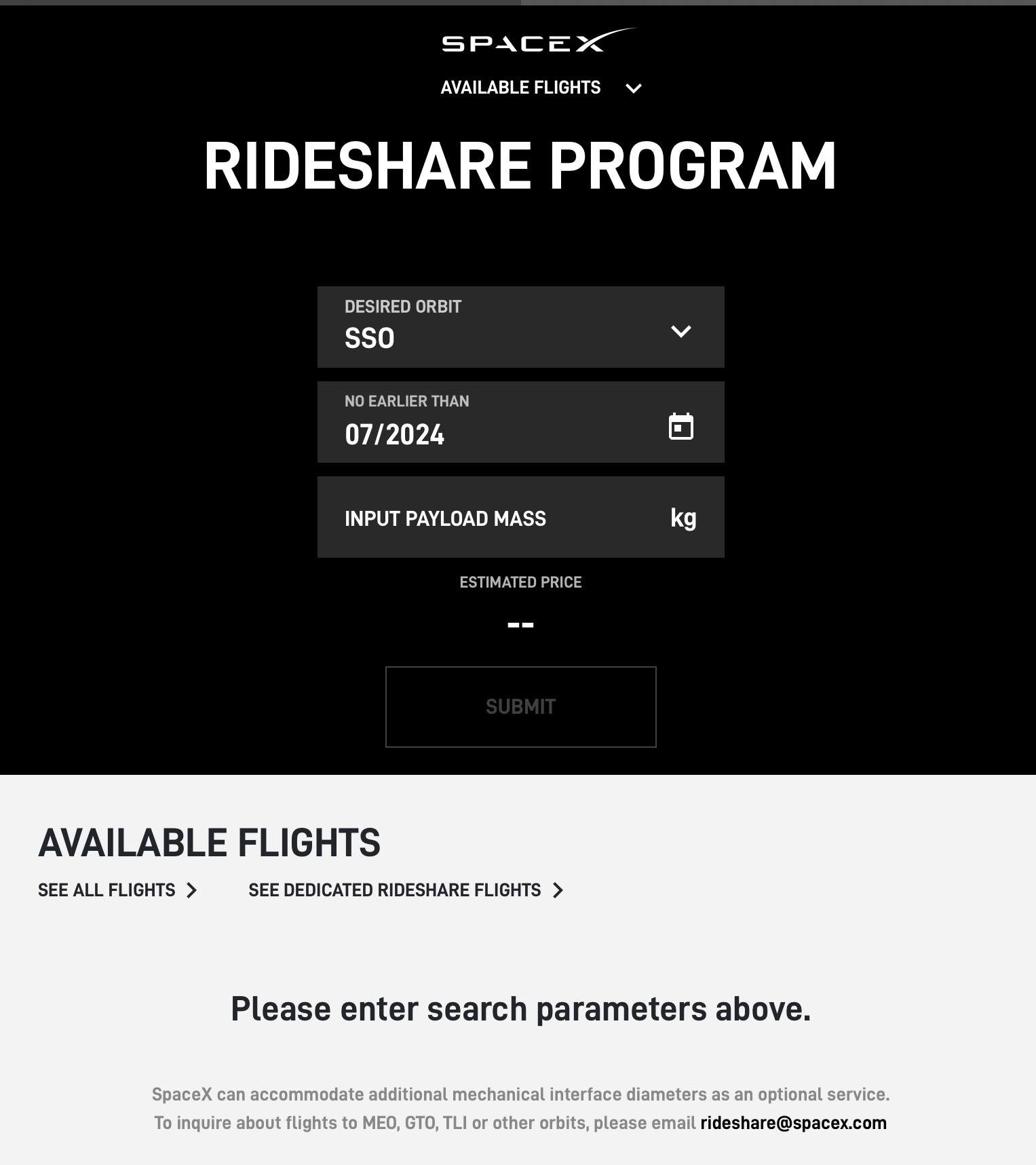Click the arrow after See All Flights
Viewport: 1036px width, 1165px height.
[x=192, y=890]
